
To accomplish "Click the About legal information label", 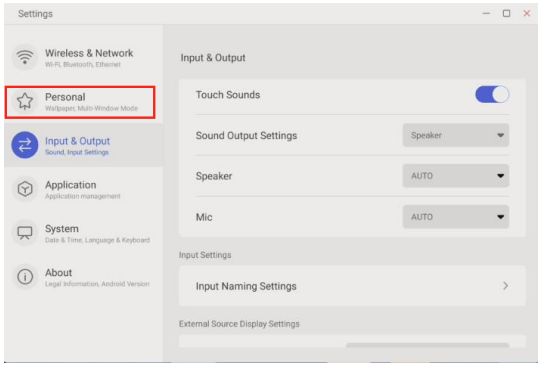I will click(x=97, y=284).
